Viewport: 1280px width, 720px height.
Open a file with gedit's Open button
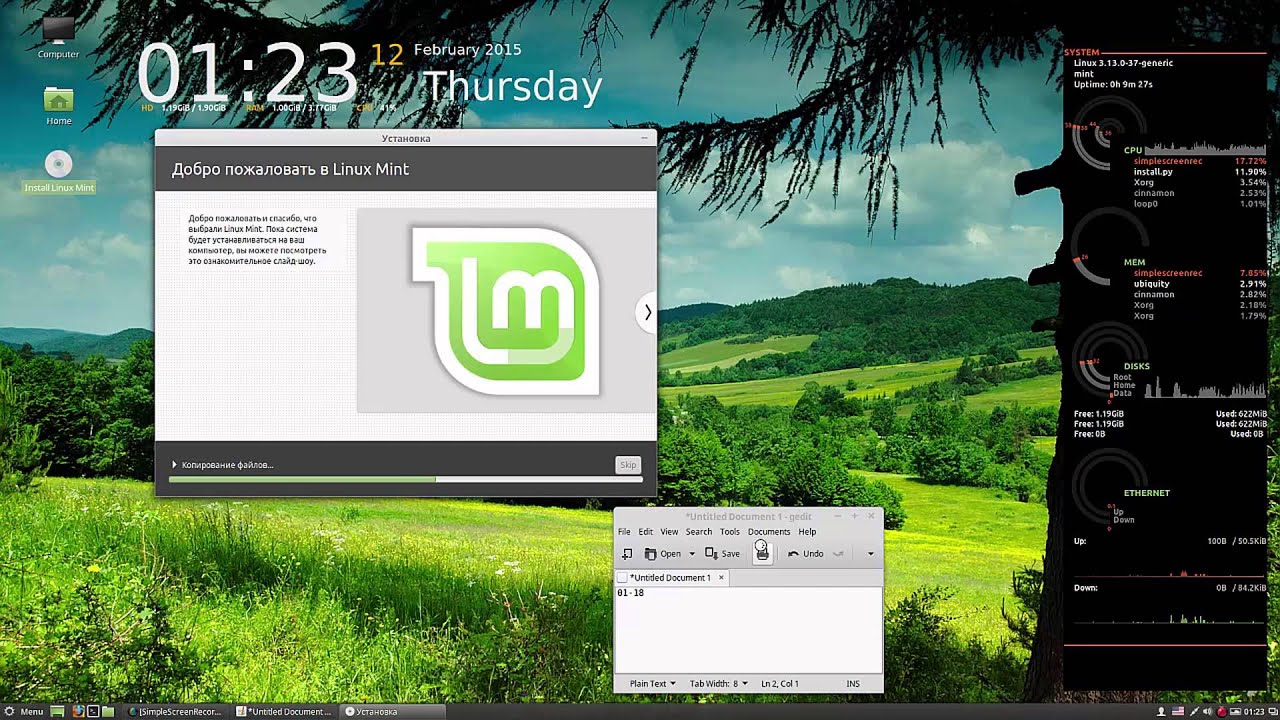(x=663, y=554)
